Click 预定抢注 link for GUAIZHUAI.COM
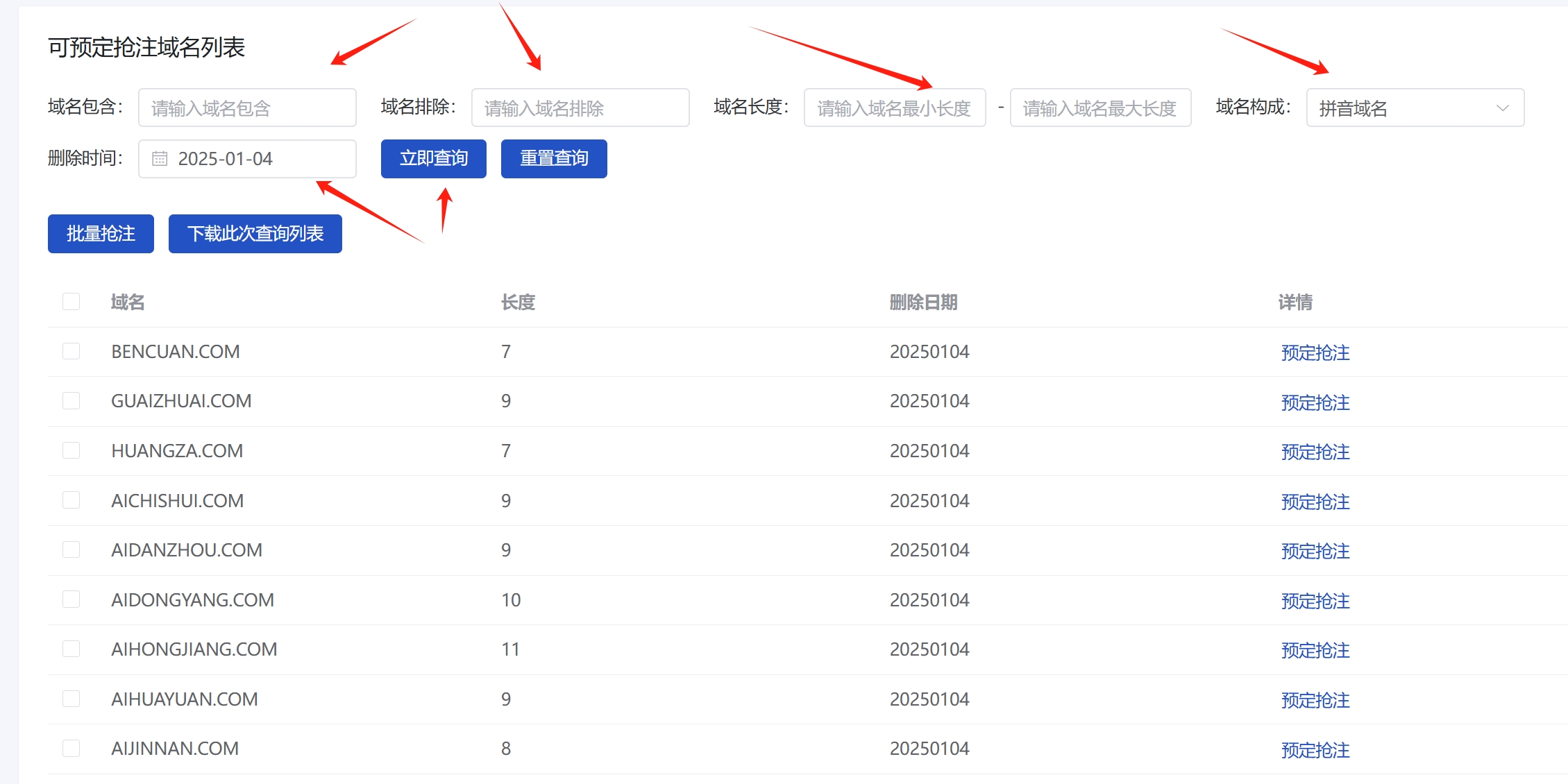The width and height of the screenshot is (1568, 784). [1315, 402]
